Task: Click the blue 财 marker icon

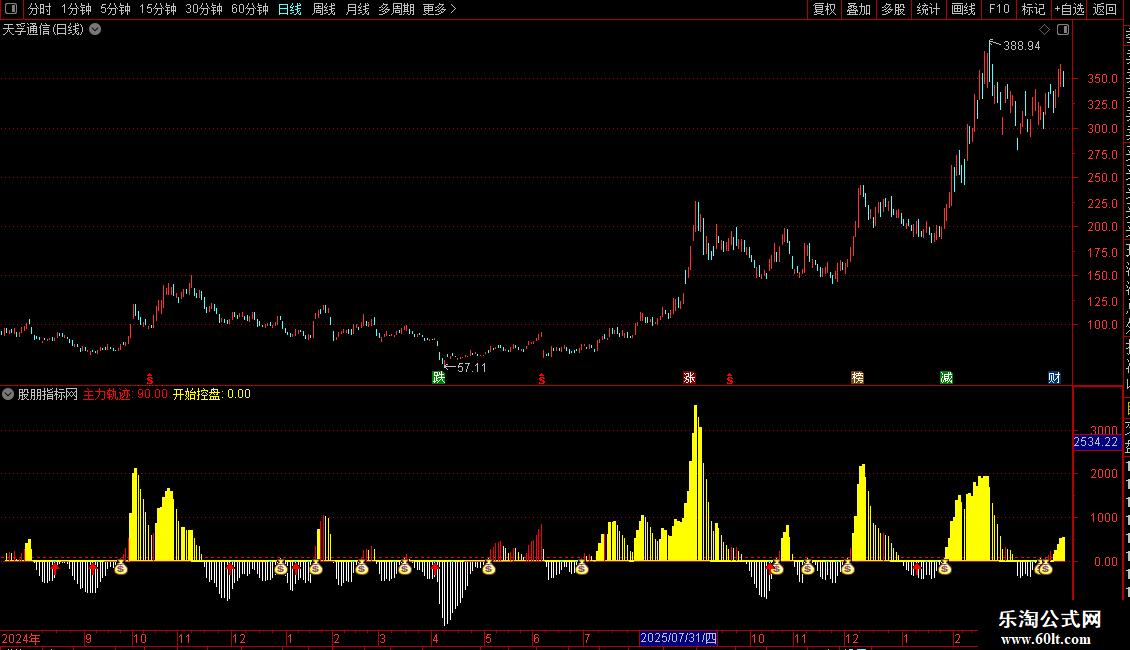Action: coord(1054,378)
